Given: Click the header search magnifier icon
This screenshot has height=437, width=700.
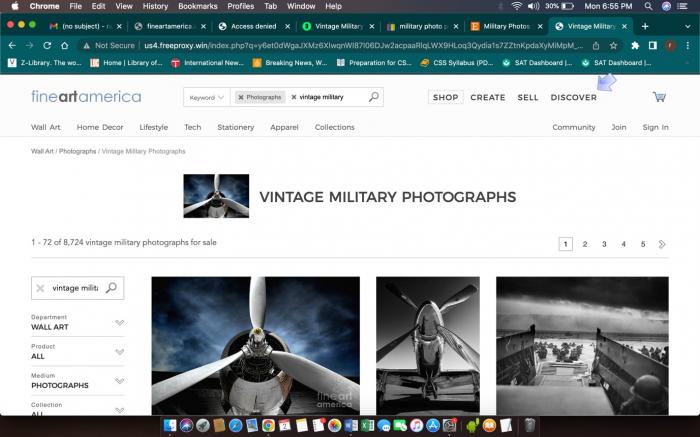Looking at the screenshot, I should point(374,97).
